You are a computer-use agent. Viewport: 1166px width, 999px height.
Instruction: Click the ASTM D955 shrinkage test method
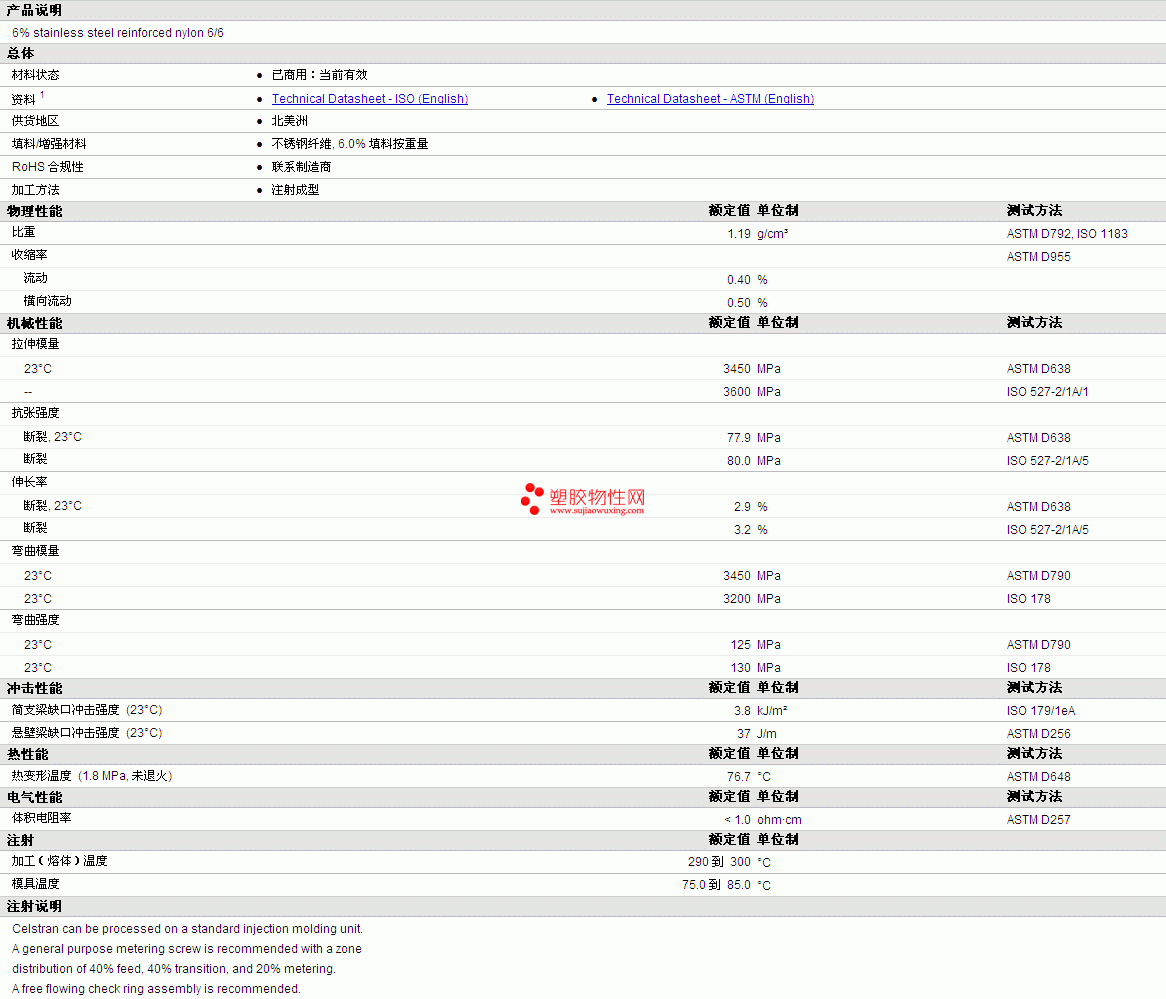click(x=1039, y=257)
